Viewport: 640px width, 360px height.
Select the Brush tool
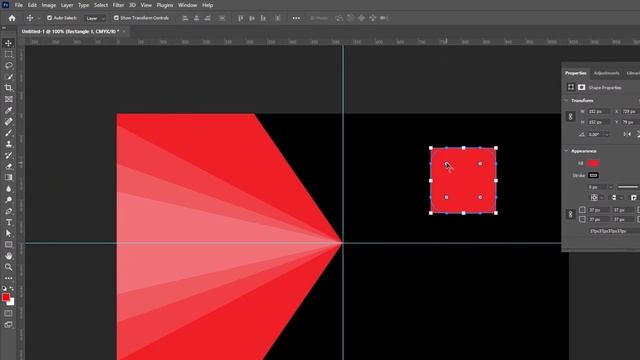pos(8,133)
